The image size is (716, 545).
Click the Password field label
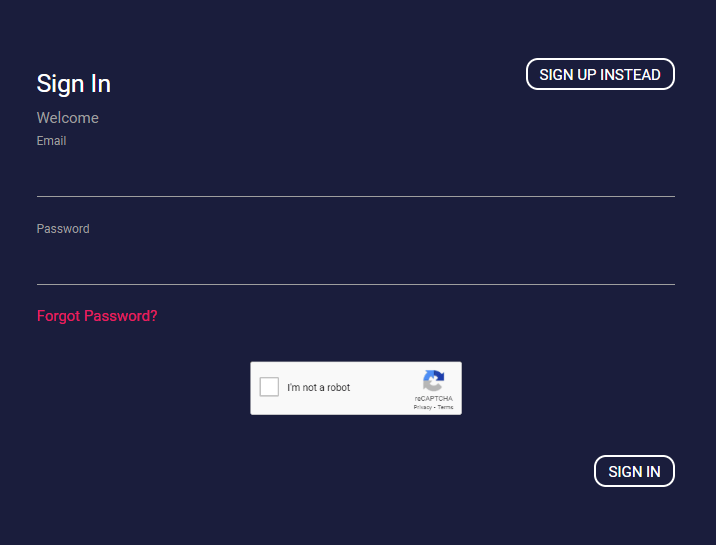(x=63, y=229)
